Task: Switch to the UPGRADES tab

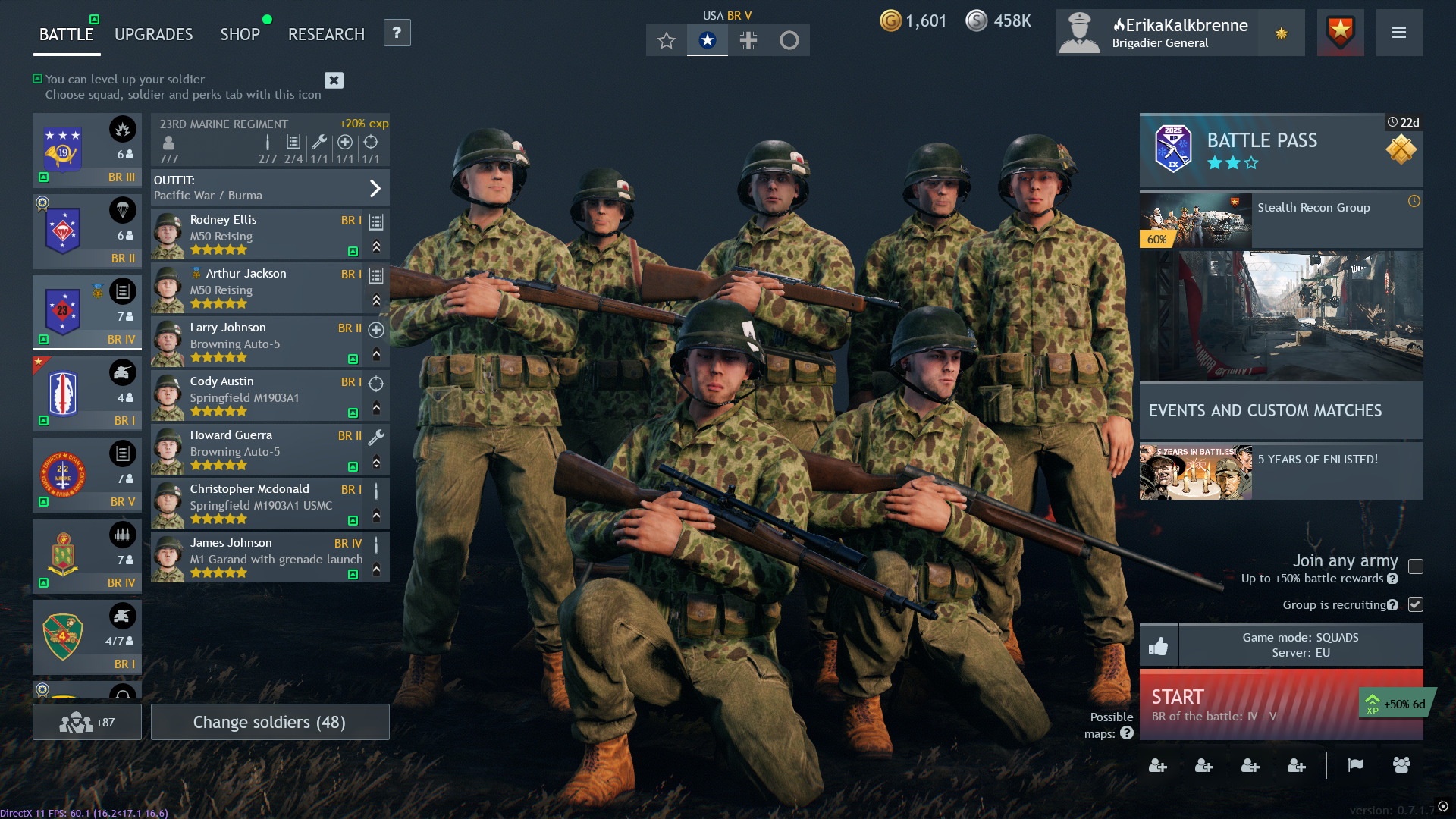Action: click(153, 34)
